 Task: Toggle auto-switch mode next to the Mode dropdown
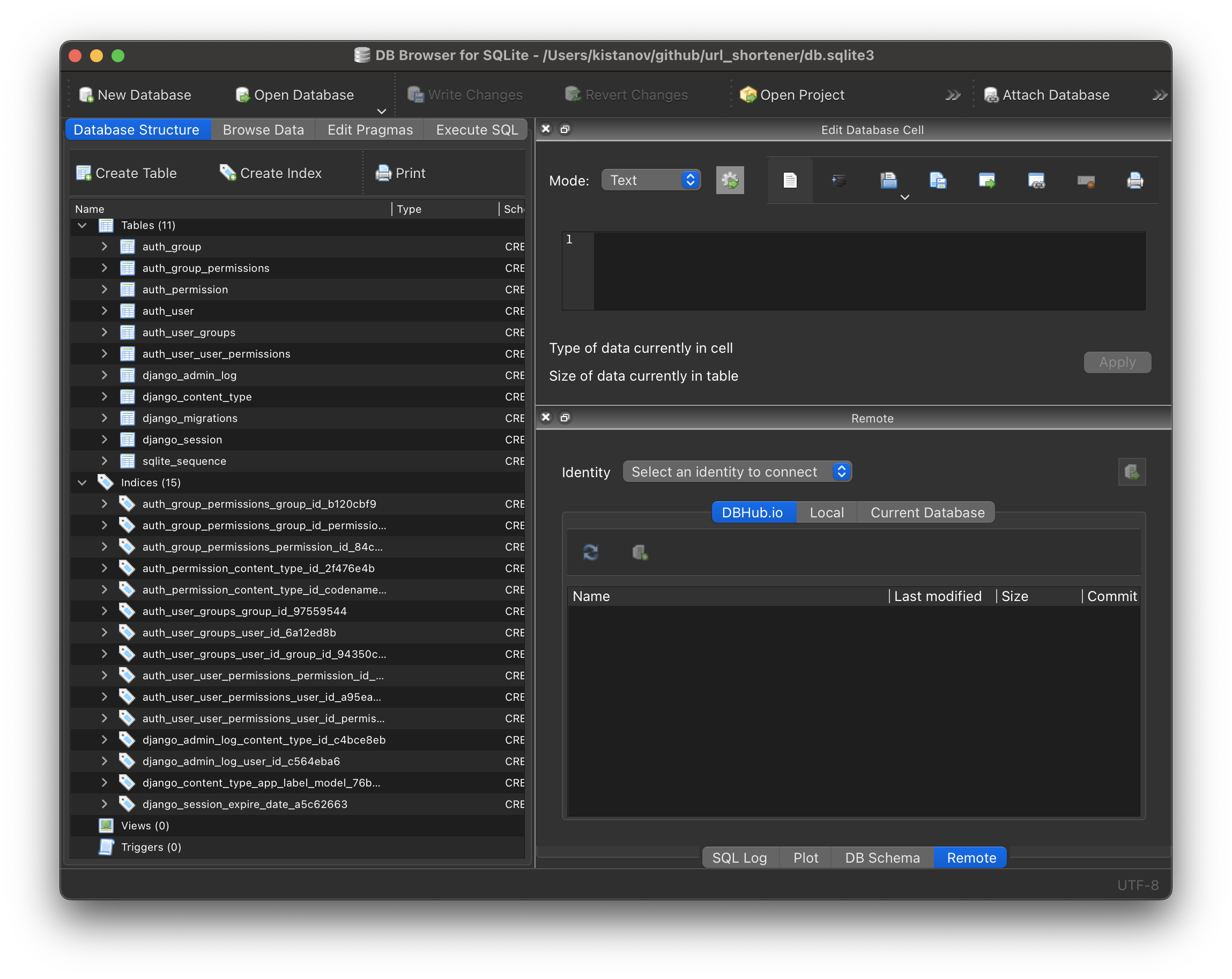click(x=730, y=180)
